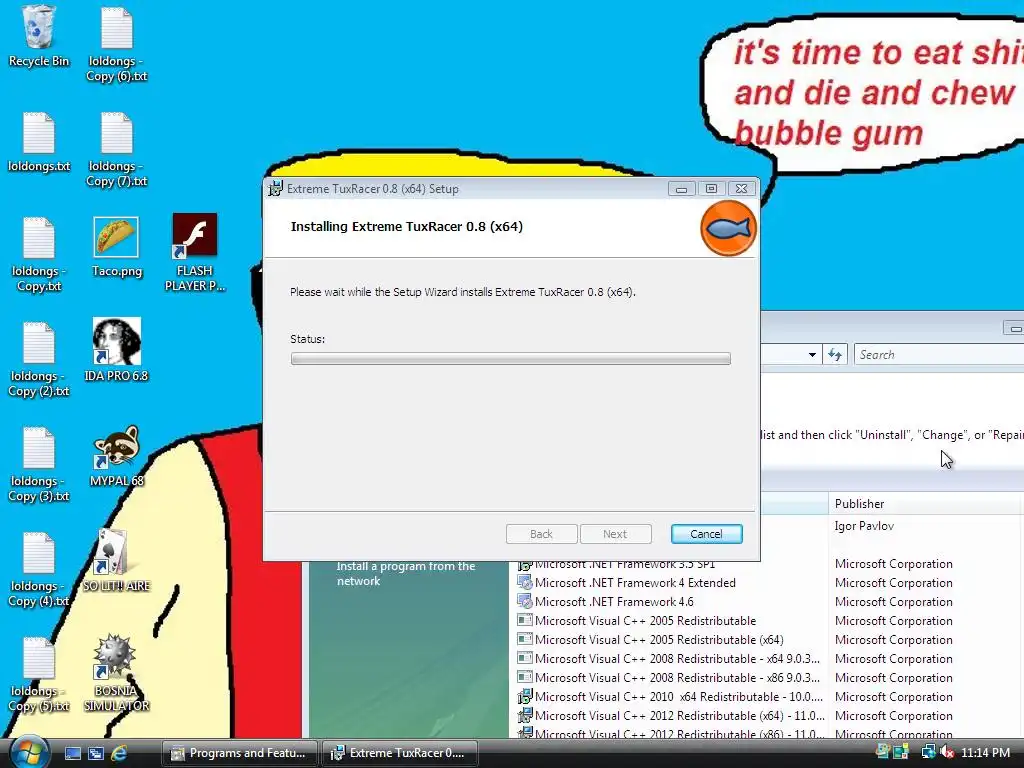1024x768 pixels.
Task: Minimize the Extreme TuxRacer Setup window
Action: tap(681, 189)
